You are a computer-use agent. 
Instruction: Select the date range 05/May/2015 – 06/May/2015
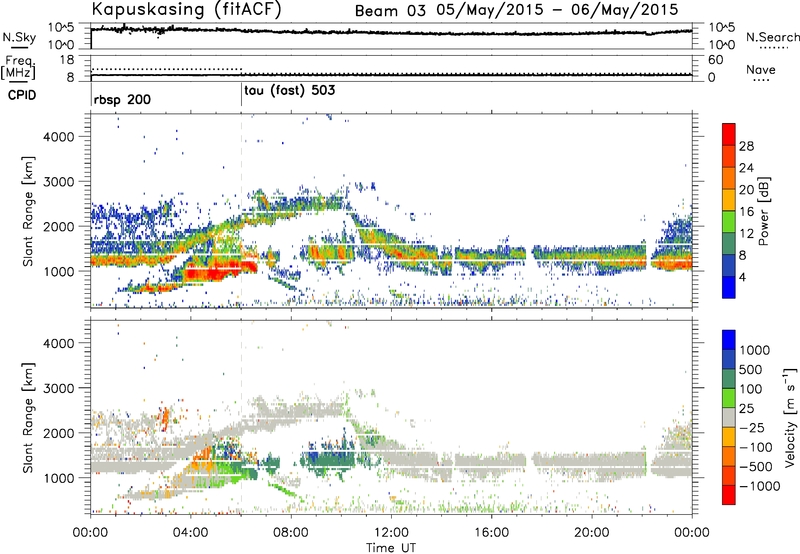(x=557, y=10)
